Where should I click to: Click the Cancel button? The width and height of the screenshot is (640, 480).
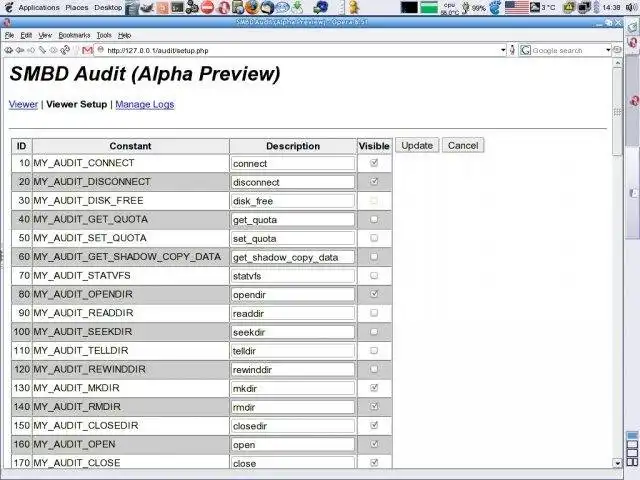(463, 145)
